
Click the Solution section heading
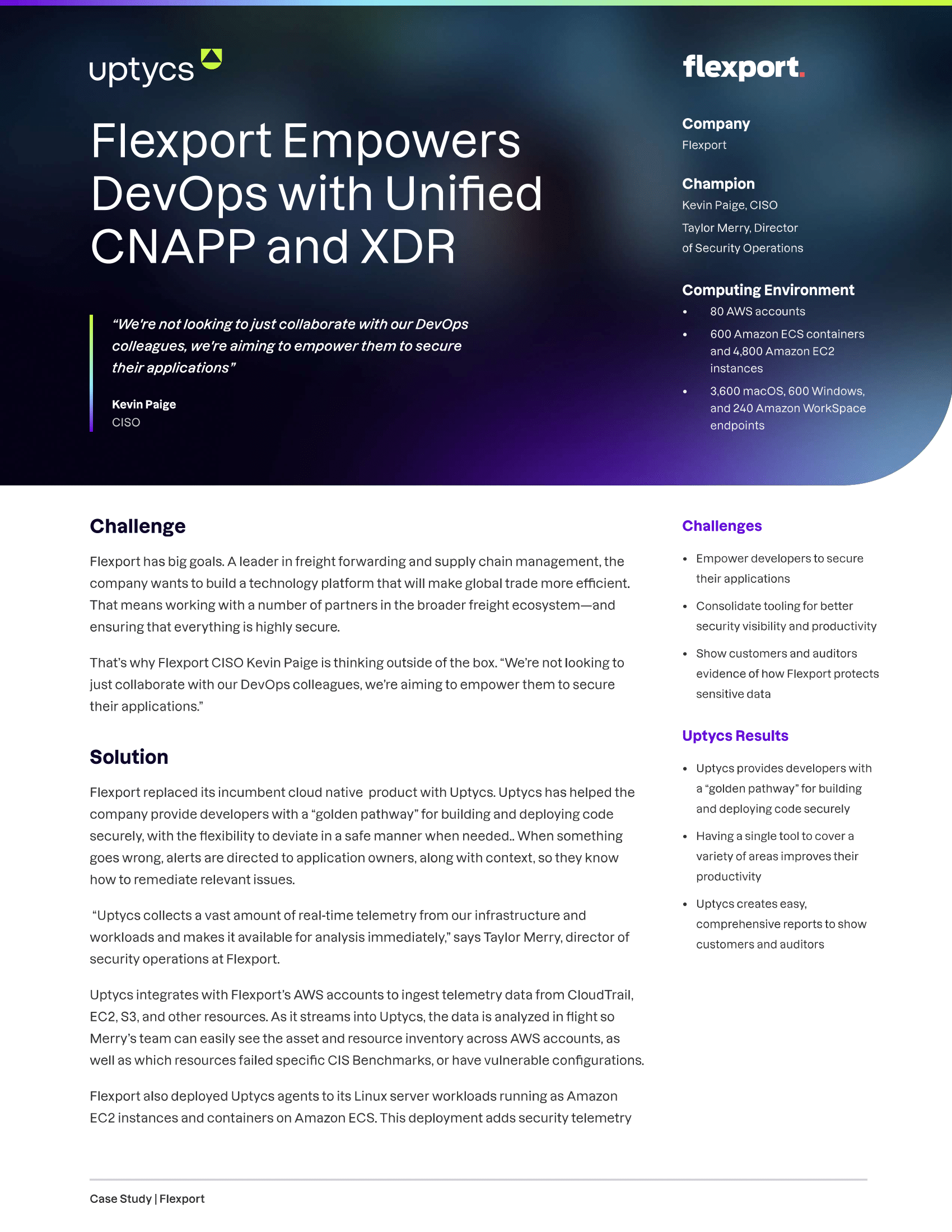pos(129,757)
